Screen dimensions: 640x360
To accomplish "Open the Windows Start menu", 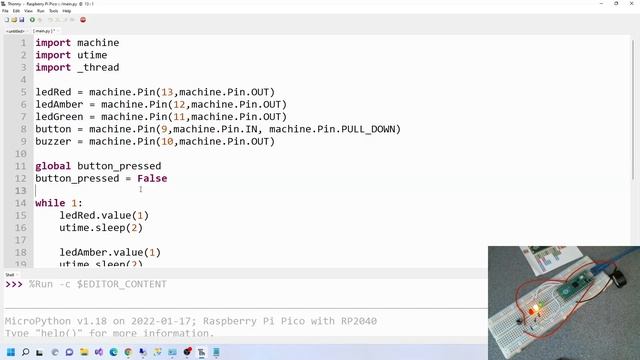I will [11, 352].
